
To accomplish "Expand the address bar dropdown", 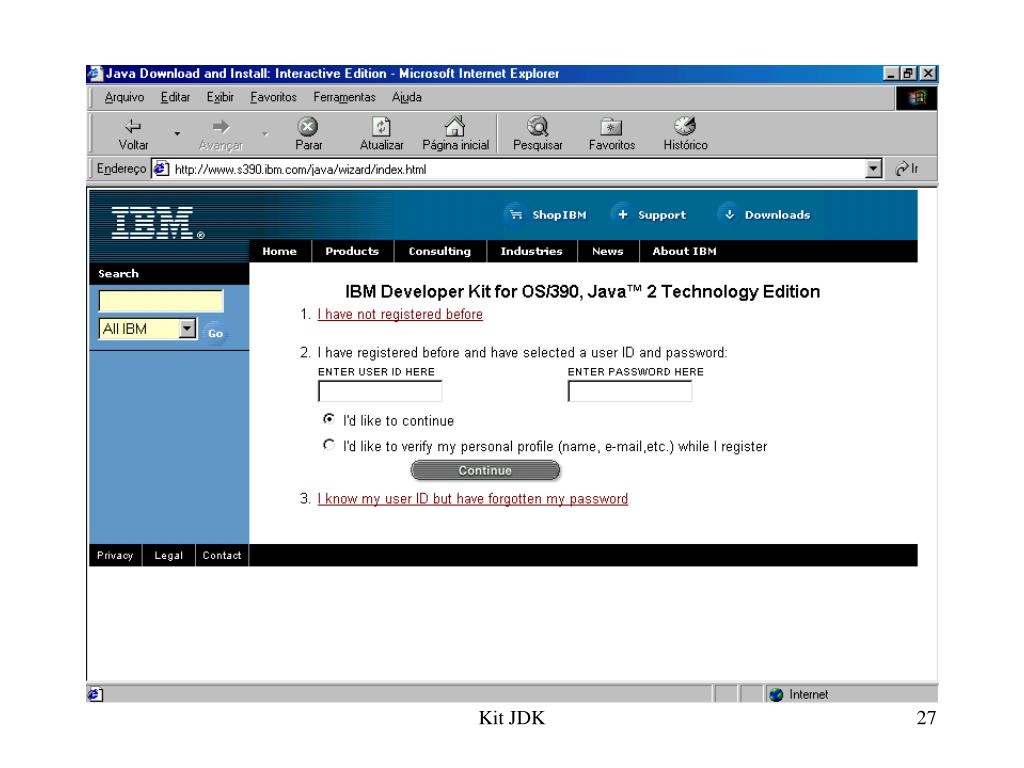I will coord(873,168).
